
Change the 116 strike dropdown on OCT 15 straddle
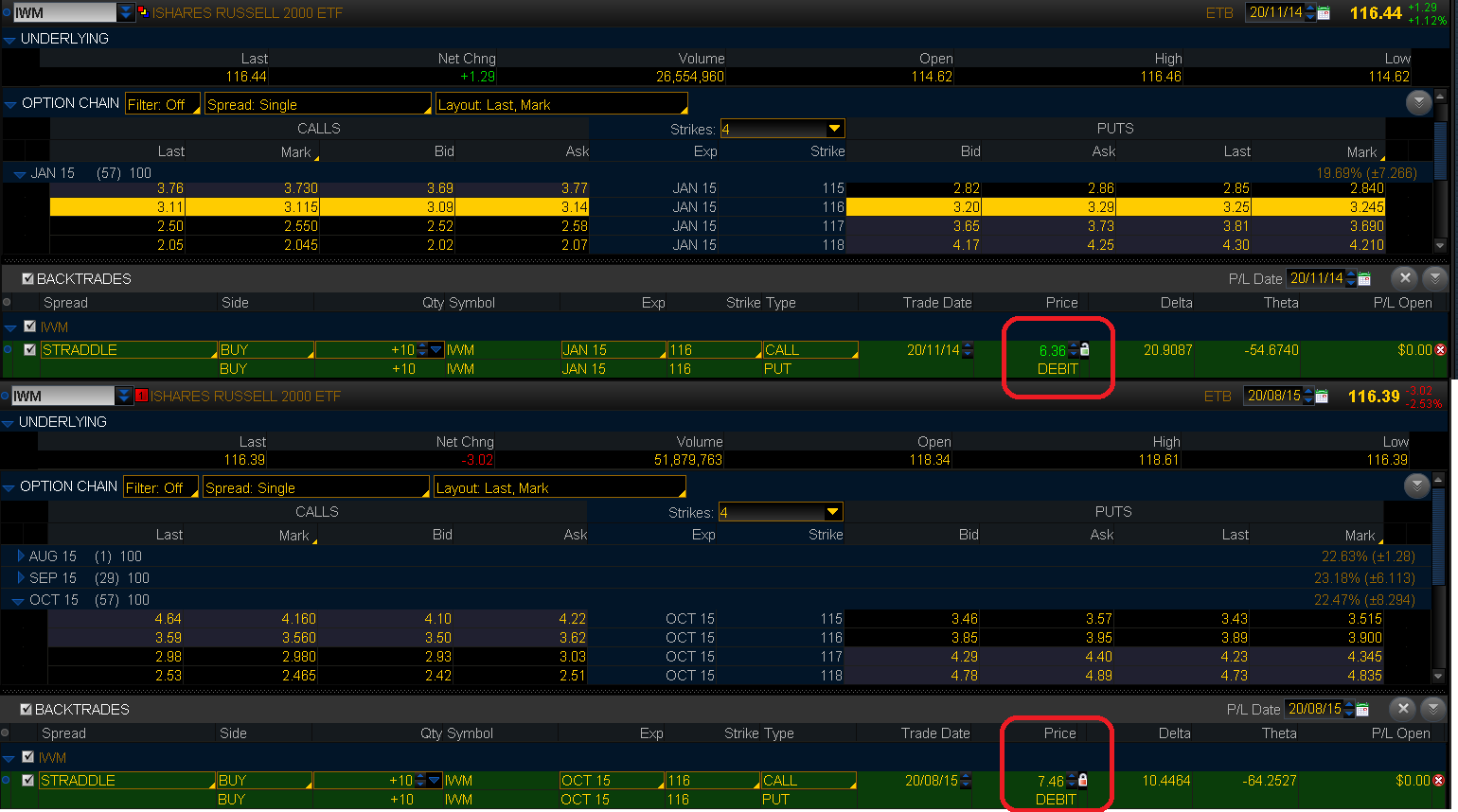(712, 781)
